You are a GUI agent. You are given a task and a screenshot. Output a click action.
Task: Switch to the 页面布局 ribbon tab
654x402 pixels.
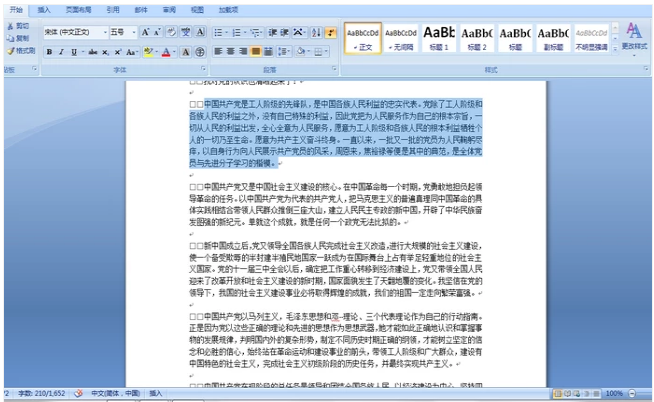pyautogui.click(x=78, y=9)
